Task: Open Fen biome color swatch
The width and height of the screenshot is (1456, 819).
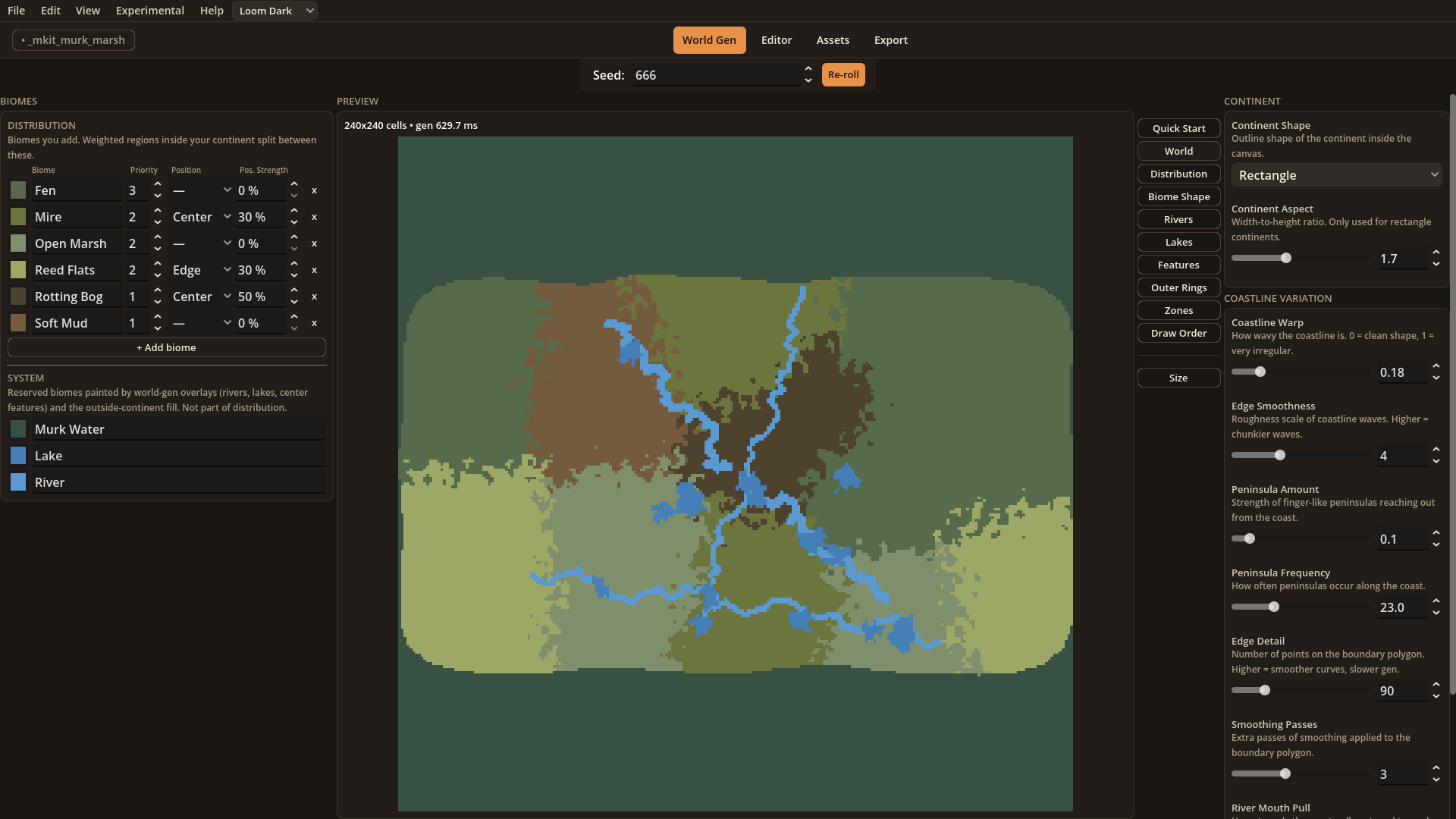Action: (18, 190)
